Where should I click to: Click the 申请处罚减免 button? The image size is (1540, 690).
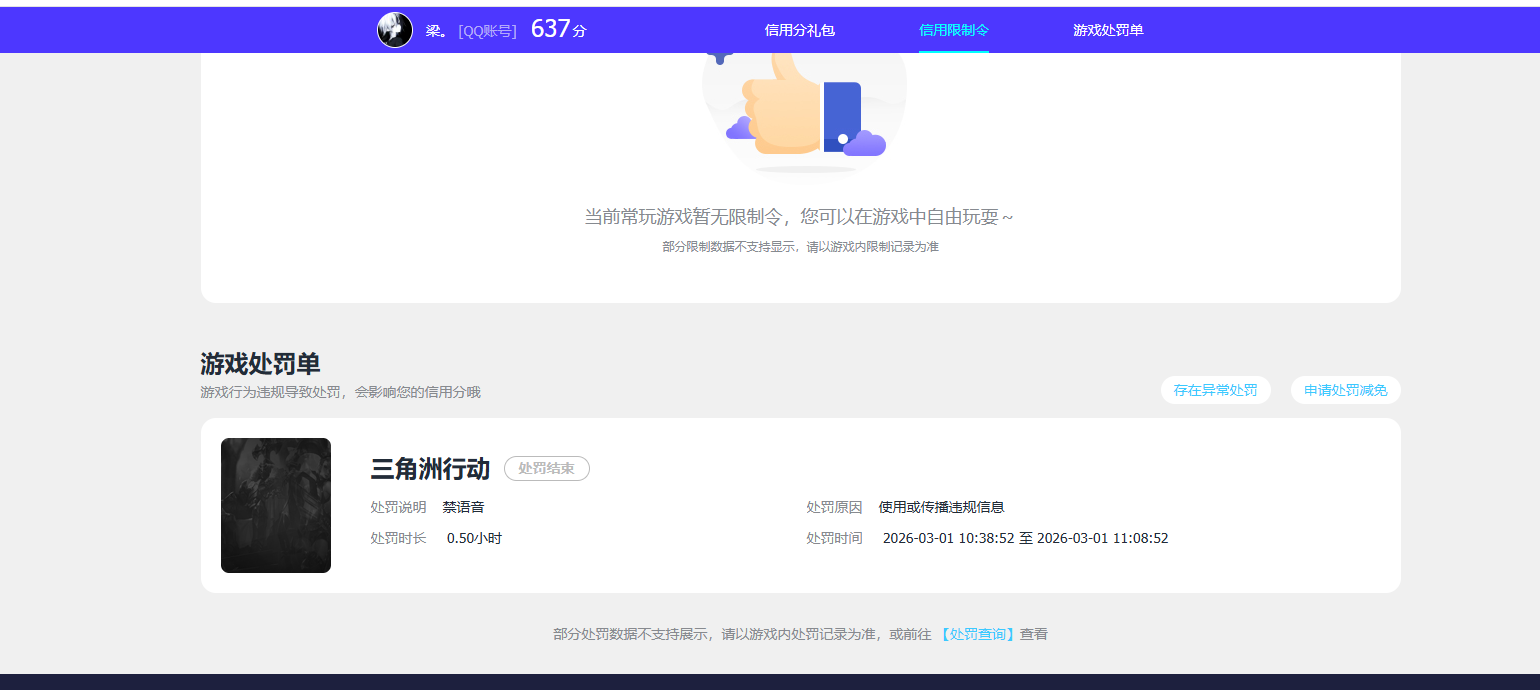(x=1345, y=390)
